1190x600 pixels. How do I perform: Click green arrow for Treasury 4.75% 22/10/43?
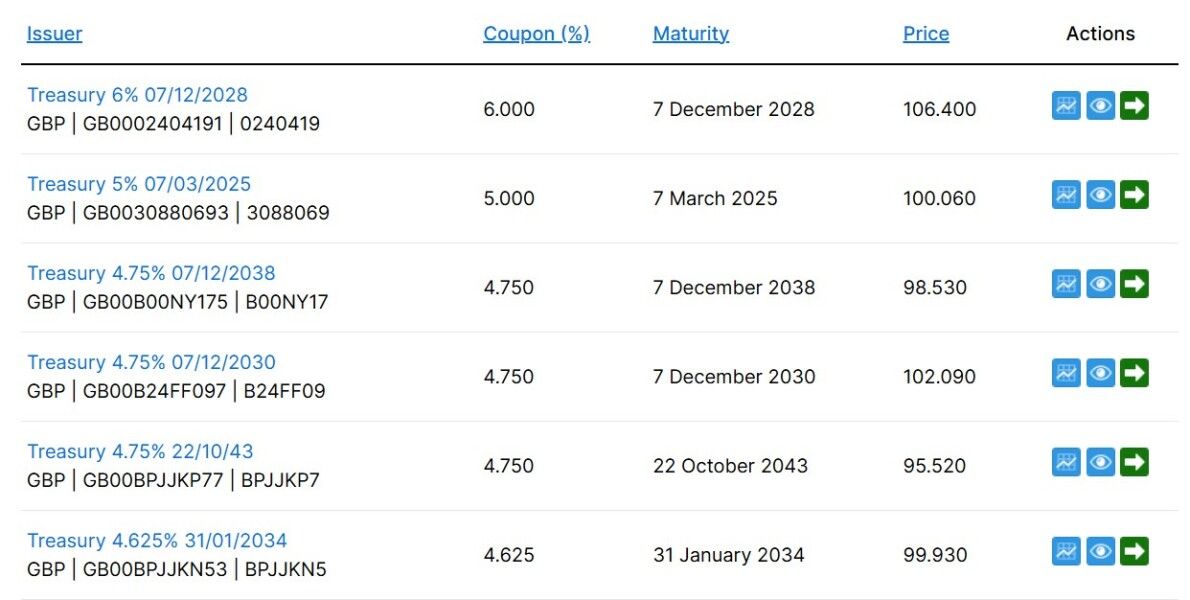click(x=1134, y=461)
